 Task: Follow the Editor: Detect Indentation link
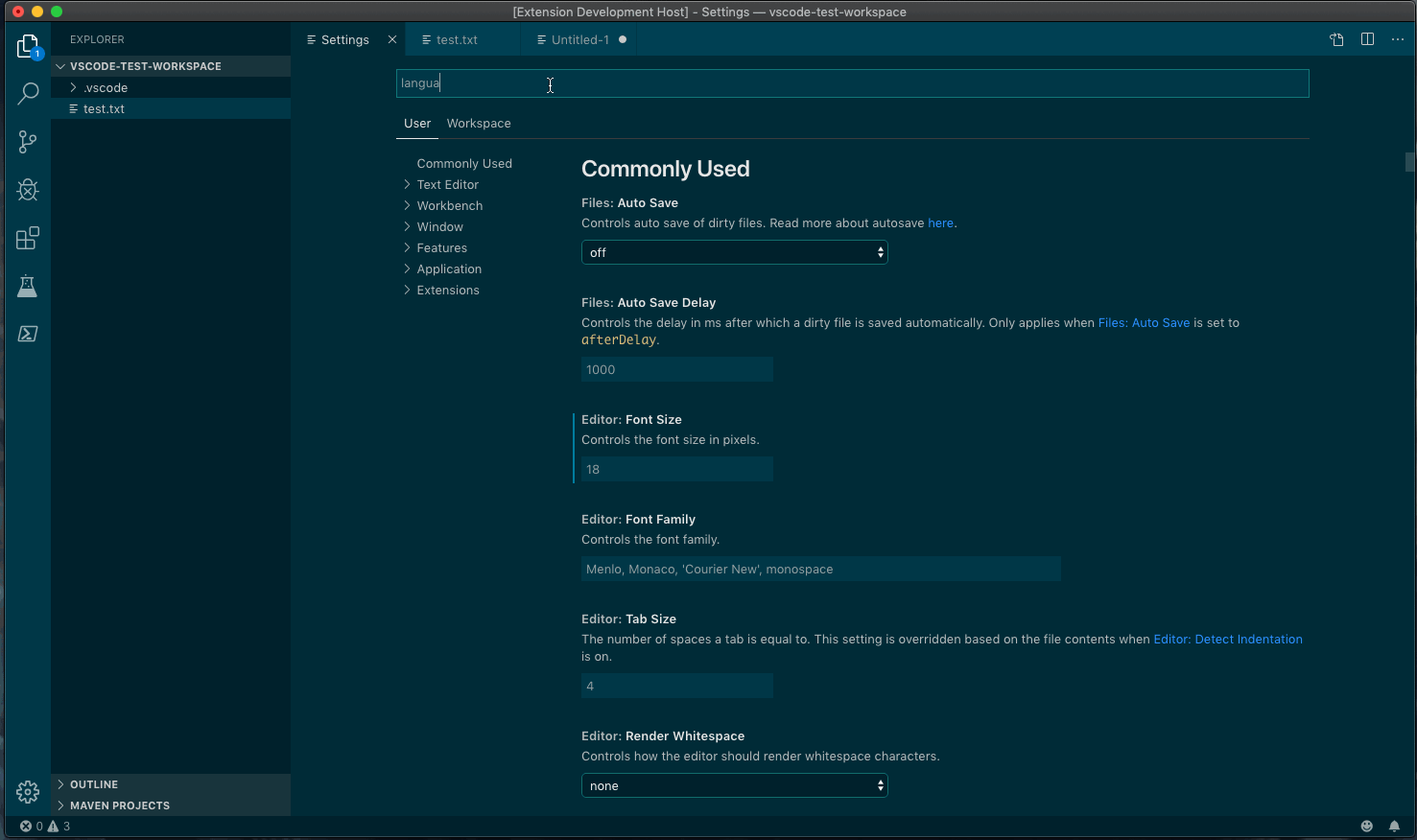pos(1228,640)
